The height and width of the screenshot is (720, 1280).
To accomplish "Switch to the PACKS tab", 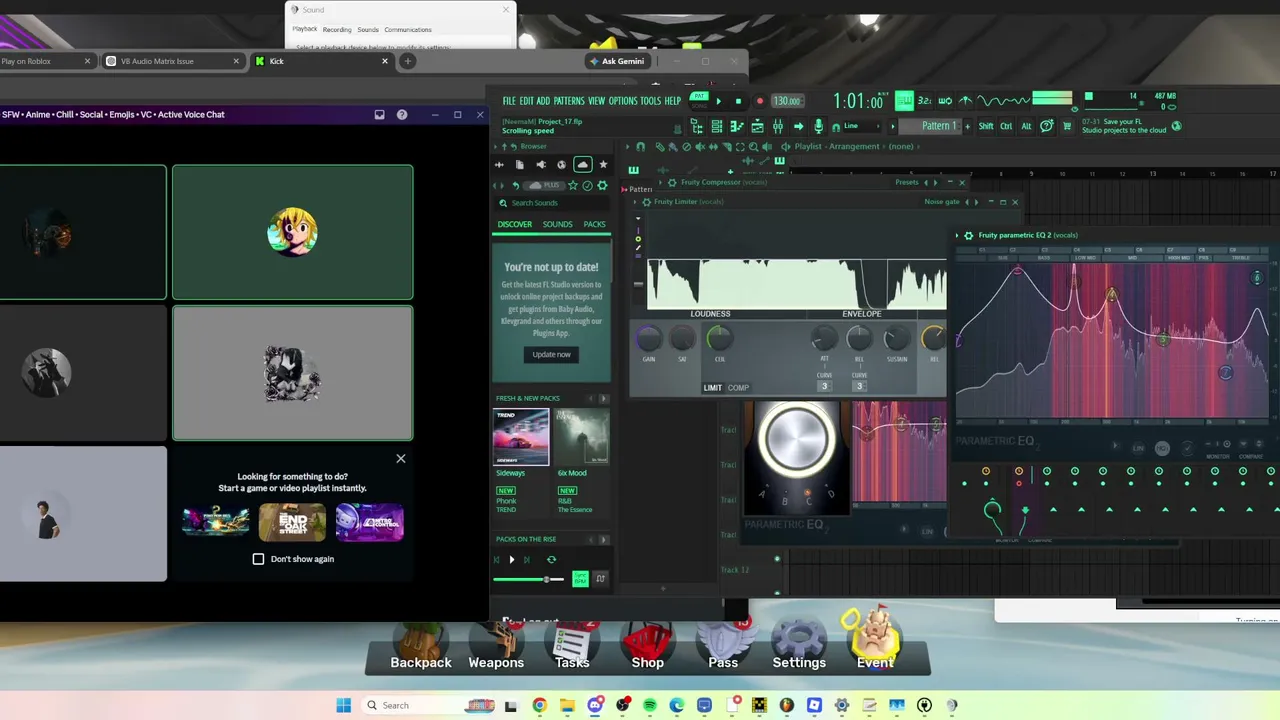I will [594, 224].
